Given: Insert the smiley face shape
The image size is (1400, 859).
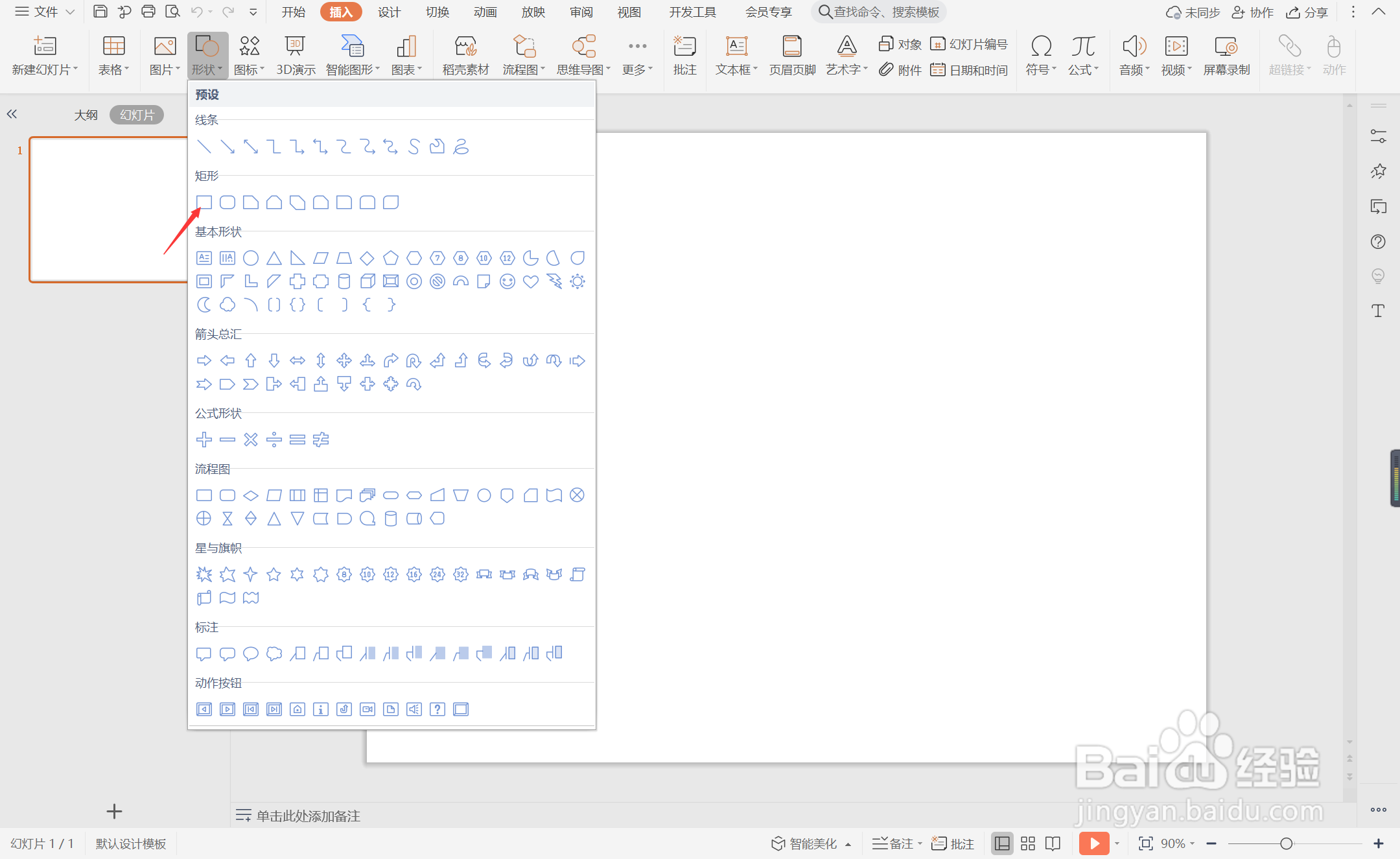Looking at the screenshot, I should click(x=507, y=281).
